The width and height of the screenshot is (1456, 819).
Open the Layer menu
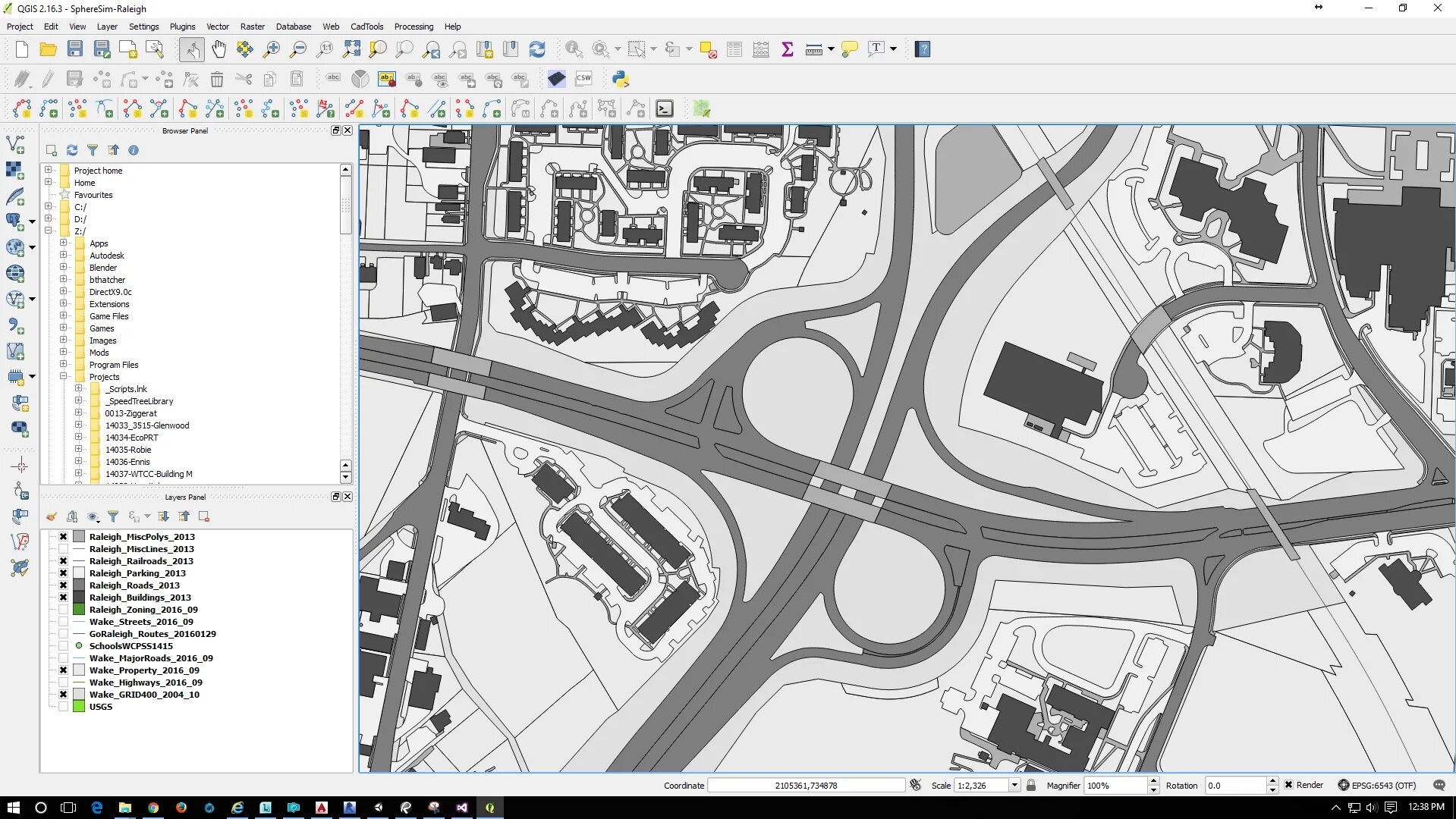pyautogui.click(x=107, y=27)
